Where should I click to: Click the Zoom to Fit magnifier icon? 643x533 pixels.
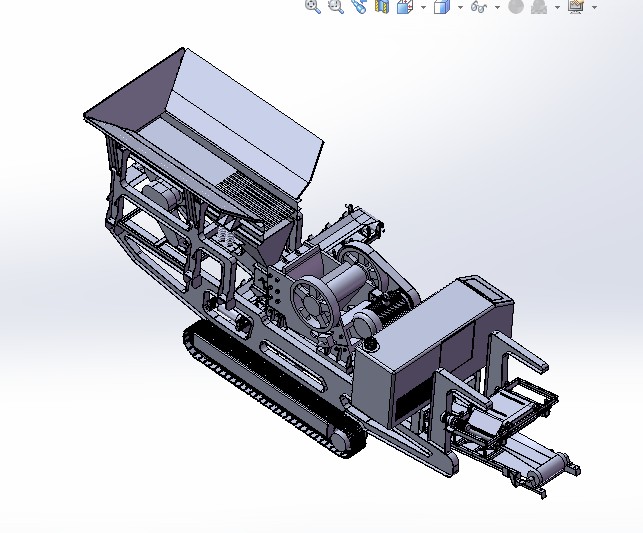pos(313,6)
